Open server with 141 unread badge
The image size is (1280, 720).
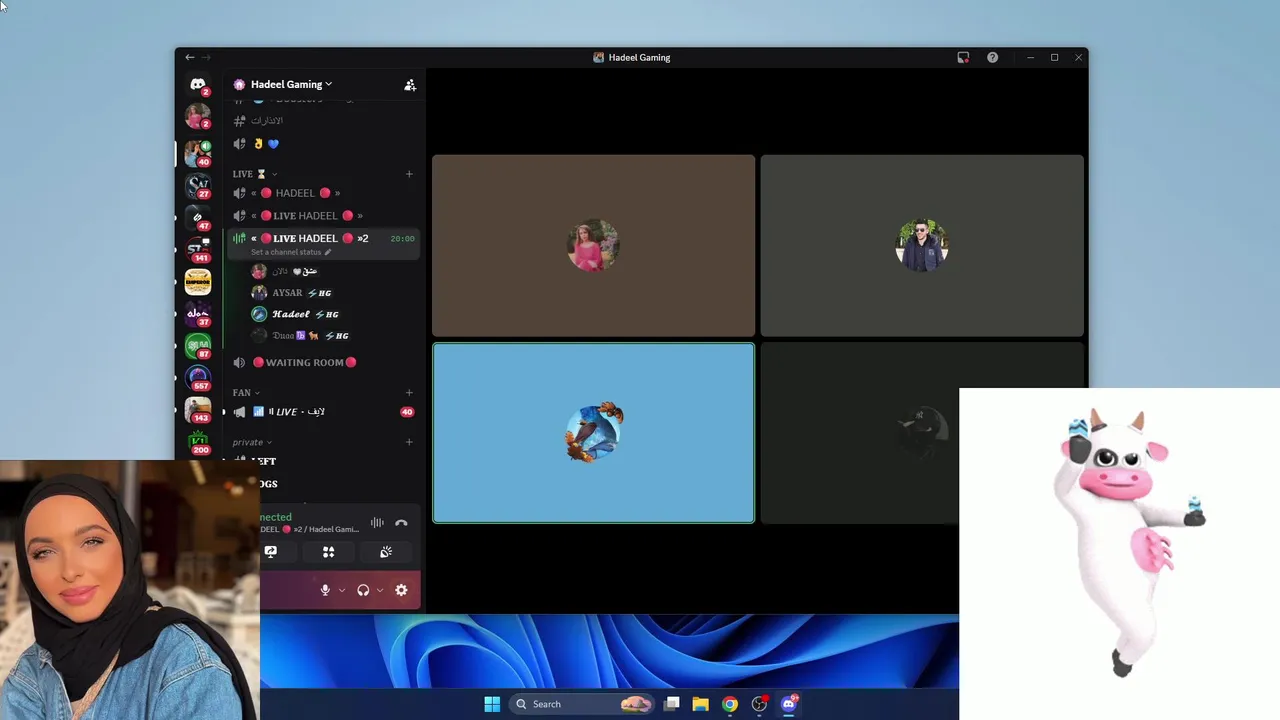pyautogui.click(x=198, y=249)
